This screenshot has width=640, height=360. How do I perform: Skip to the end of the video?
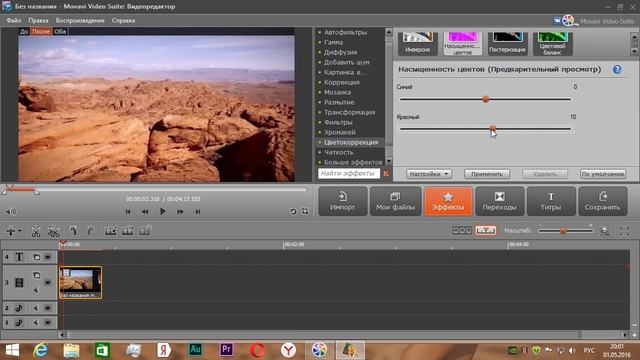198,211
